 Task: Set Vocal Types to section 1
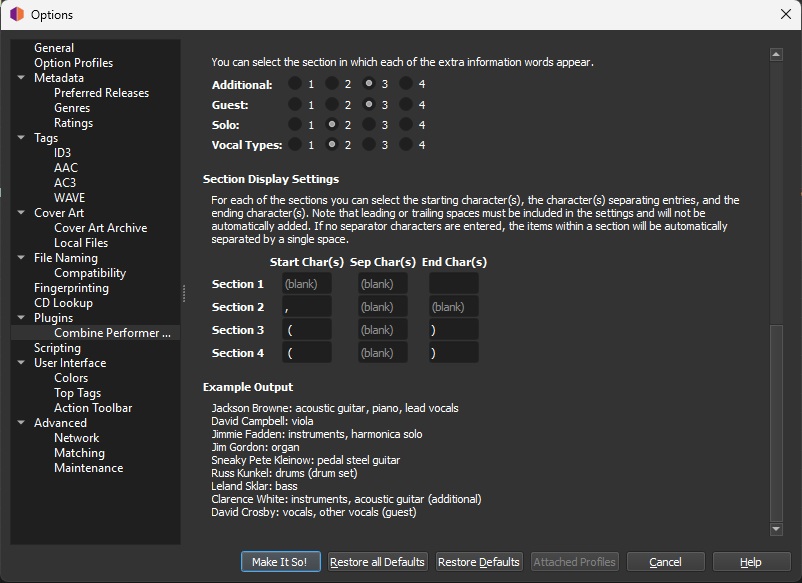pyautogui.click(x=295, y=145)
